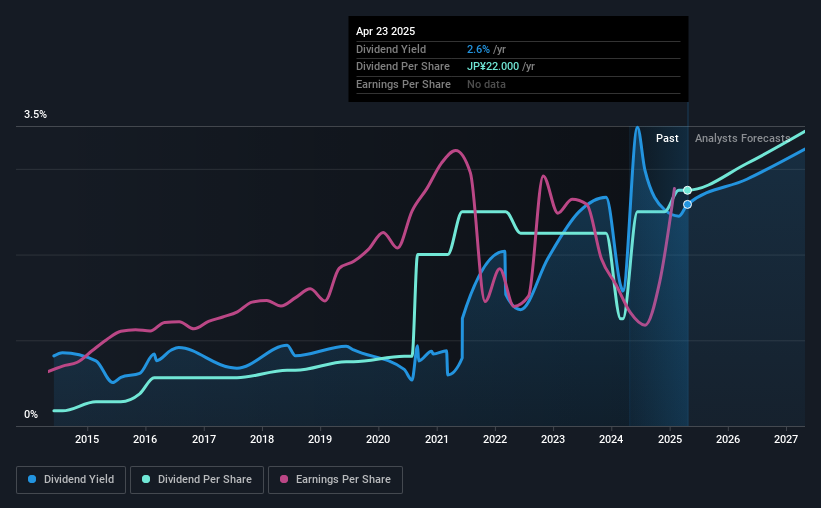Click the 2020 x-axis label

tap(378, 439)
